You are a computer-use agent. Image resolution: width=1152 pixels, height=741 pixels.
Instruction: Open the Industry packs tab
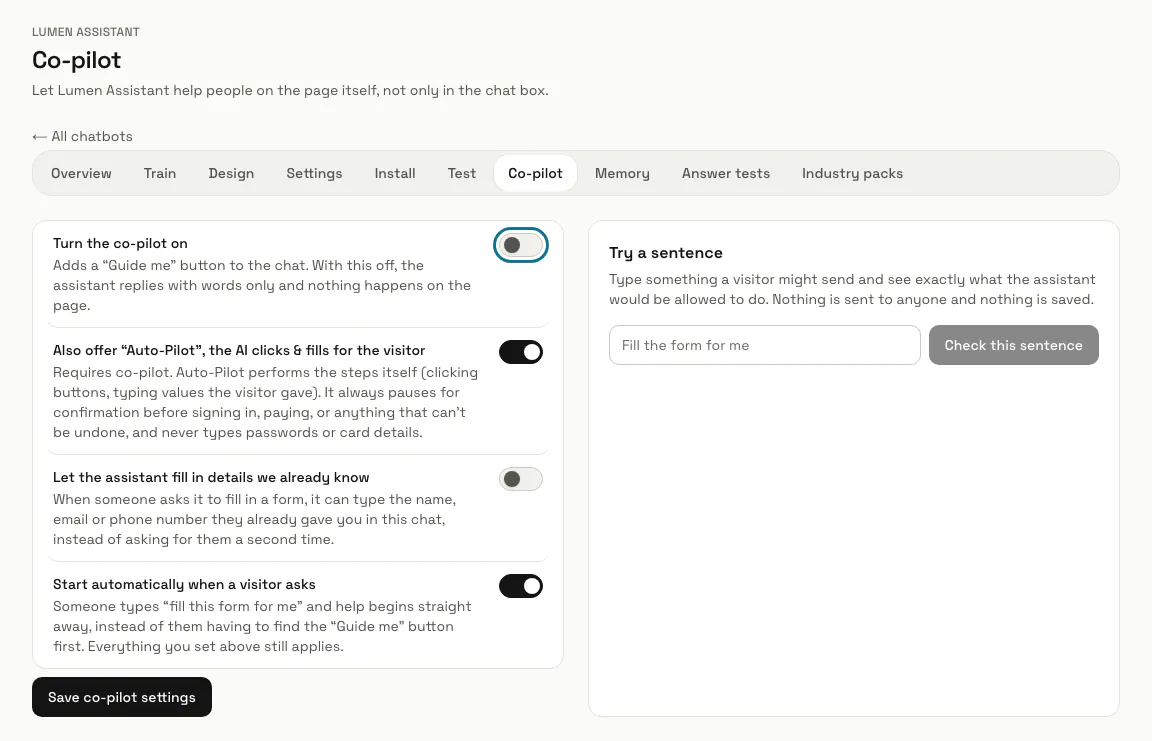pyautogui.click(x=852, y=173)
